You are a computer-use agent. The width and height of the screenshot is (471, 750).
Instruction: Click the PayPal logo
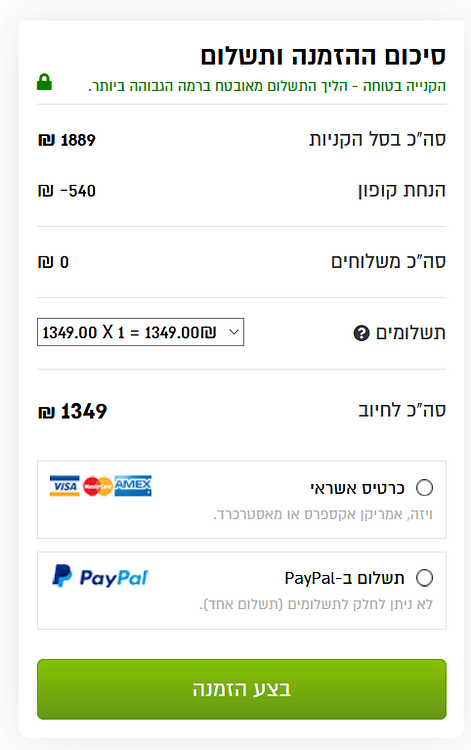pyautogui.click(x=100, y=576)
